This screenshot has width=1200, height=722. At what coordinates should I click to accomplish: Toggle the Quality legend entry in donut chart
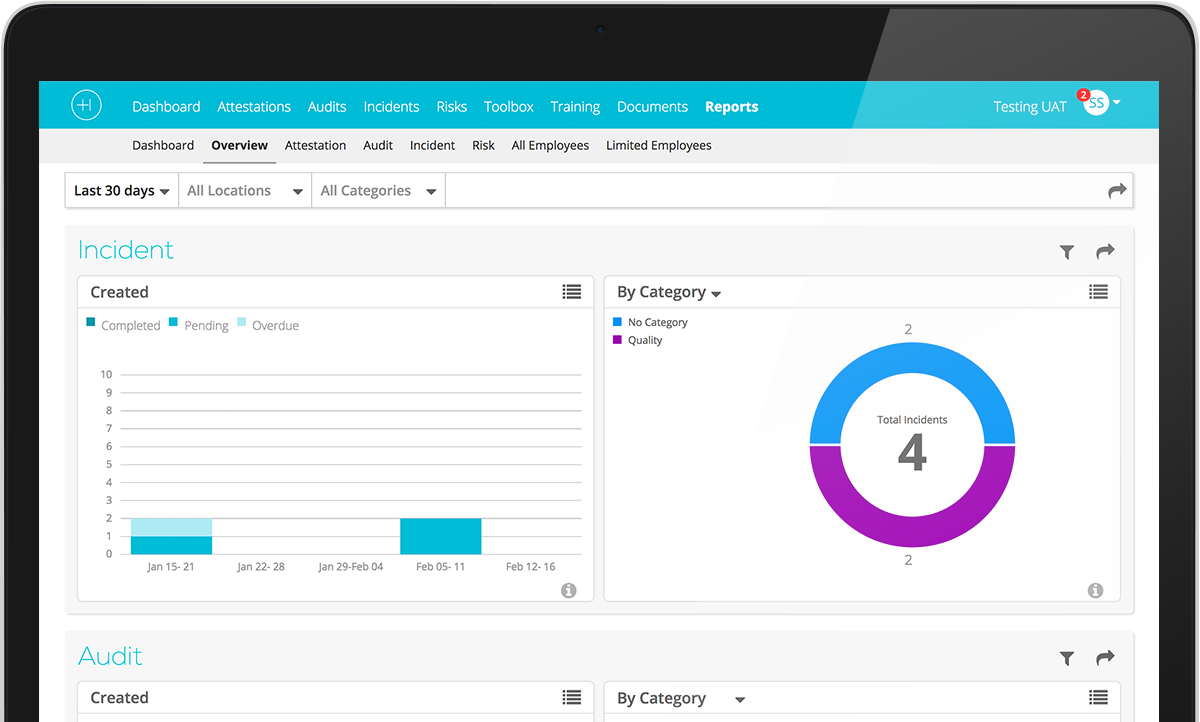(x=638, y=340)
